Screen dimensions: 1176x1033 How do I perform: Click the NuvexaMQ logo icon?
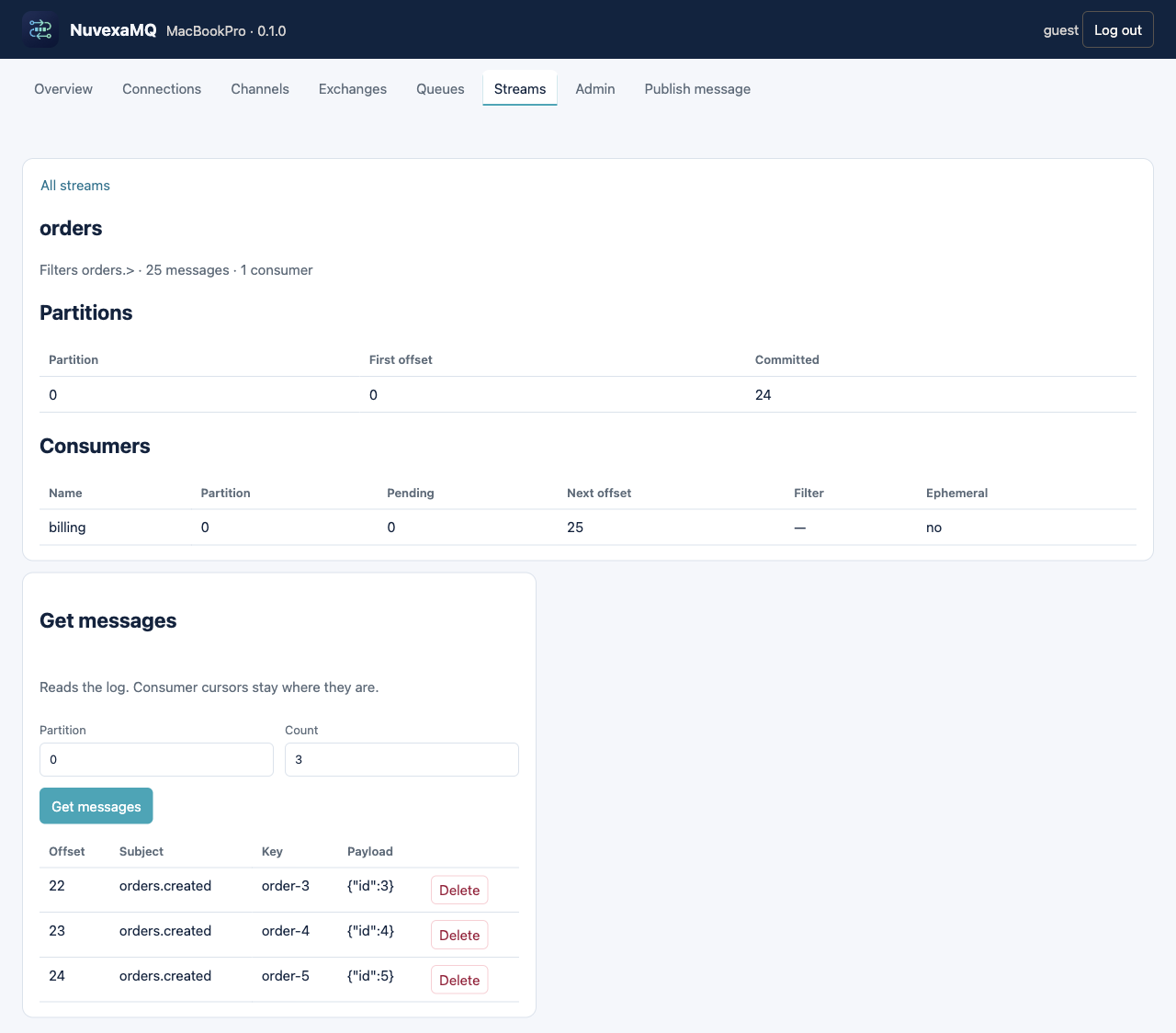[x=40, y=29]
